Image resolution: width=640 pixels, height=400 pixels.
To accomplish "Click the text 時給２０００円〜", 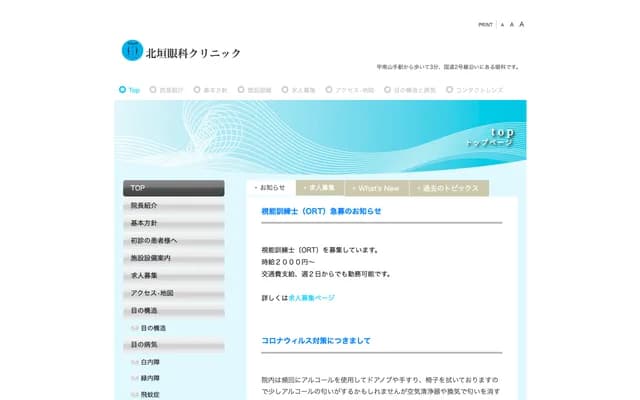I will click(288, 262).
